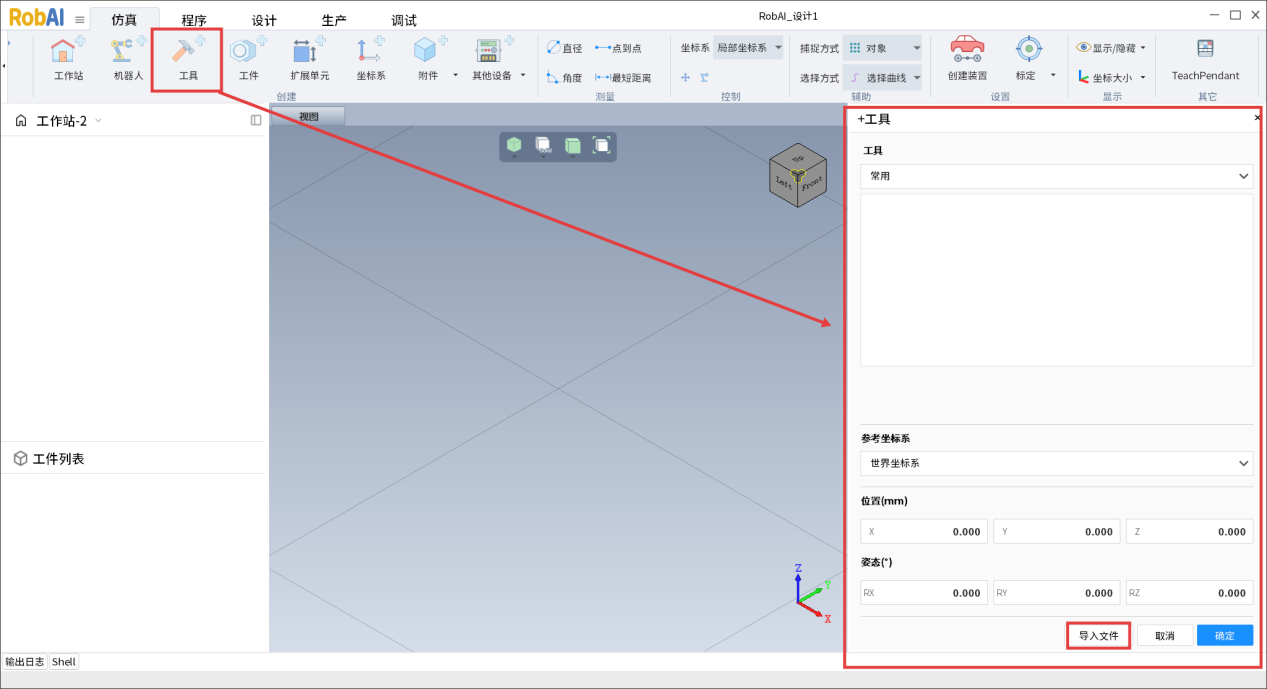
Task: Switch to the 生产 tab
Action: (334, 20)
